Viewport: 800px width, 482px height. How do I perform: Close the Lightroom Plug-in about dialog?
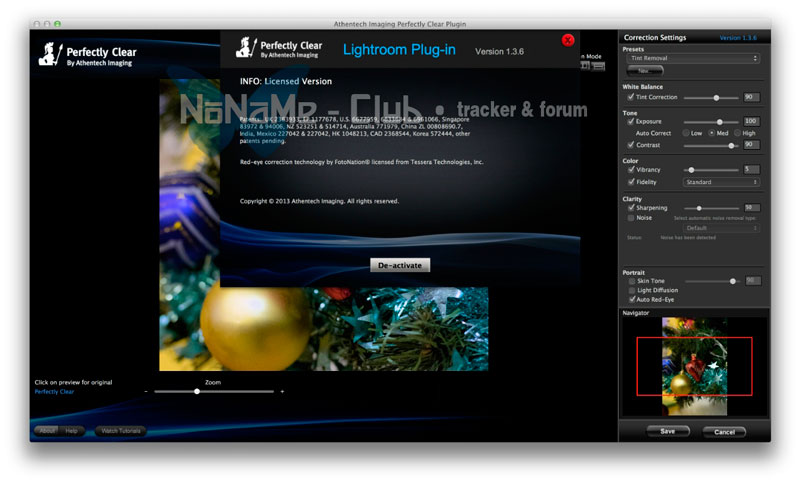(567, 40)
